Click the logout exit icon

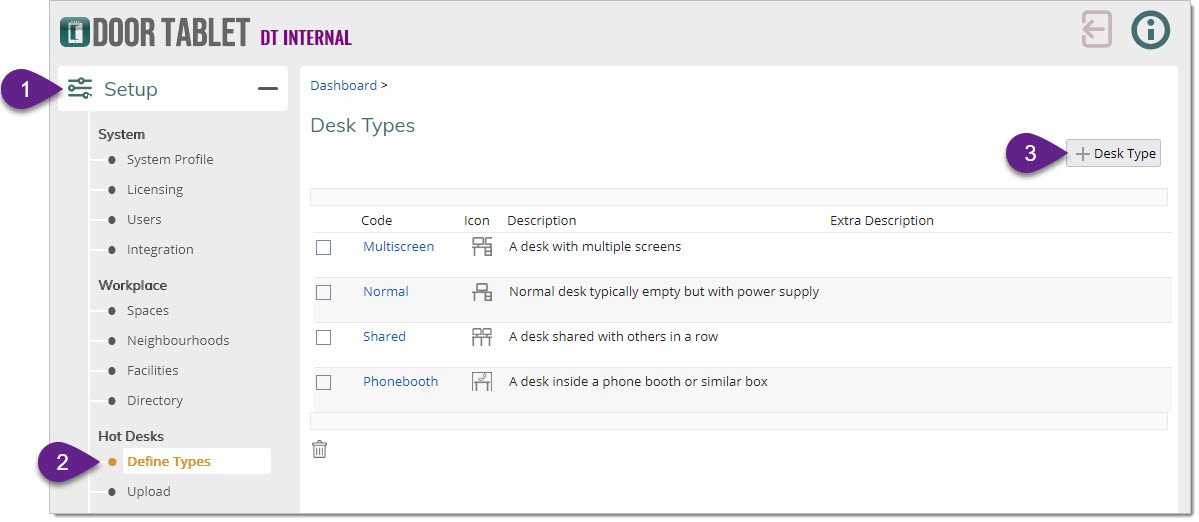1097,30
